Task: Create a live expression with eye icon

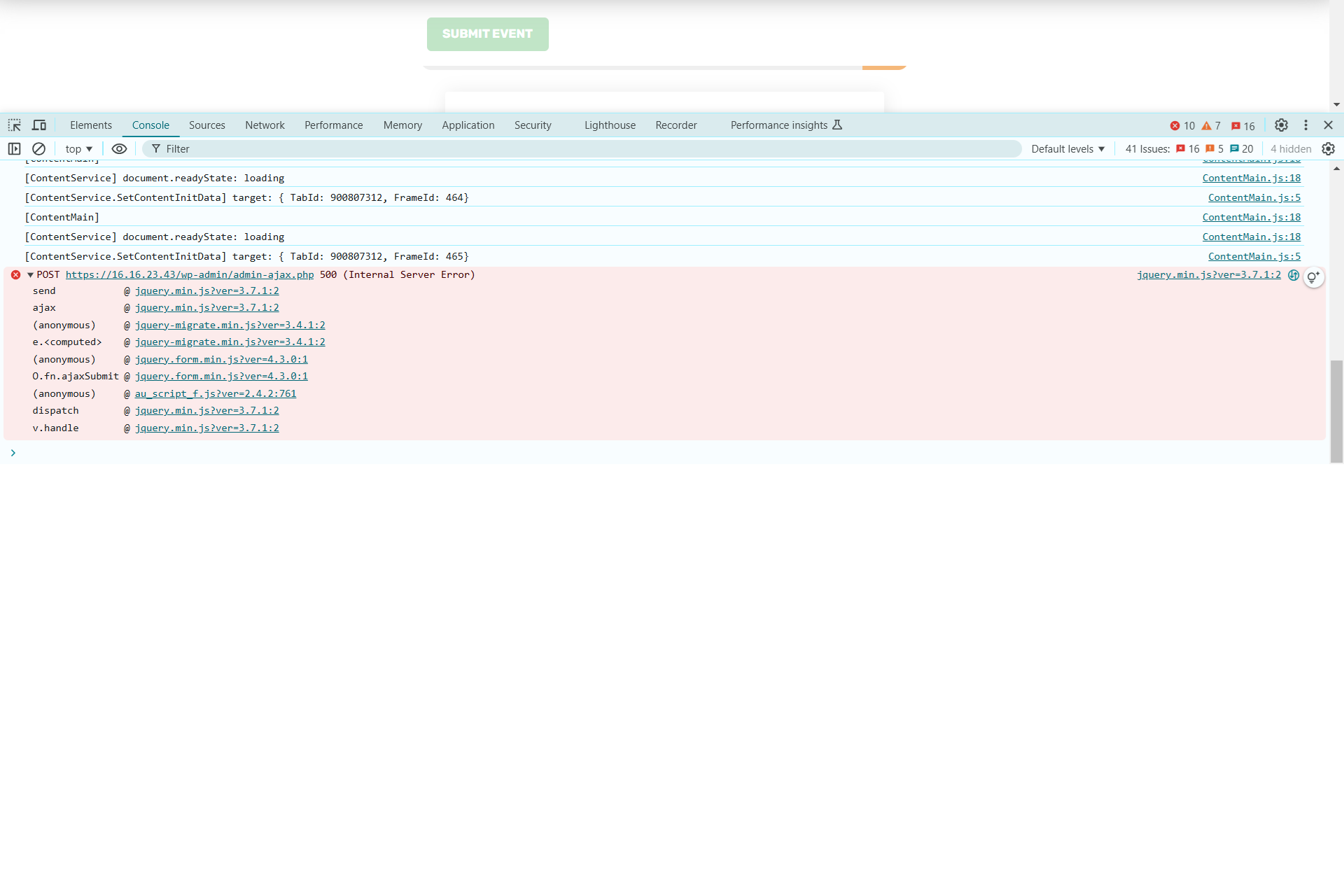Action: (x=120, y=149)
